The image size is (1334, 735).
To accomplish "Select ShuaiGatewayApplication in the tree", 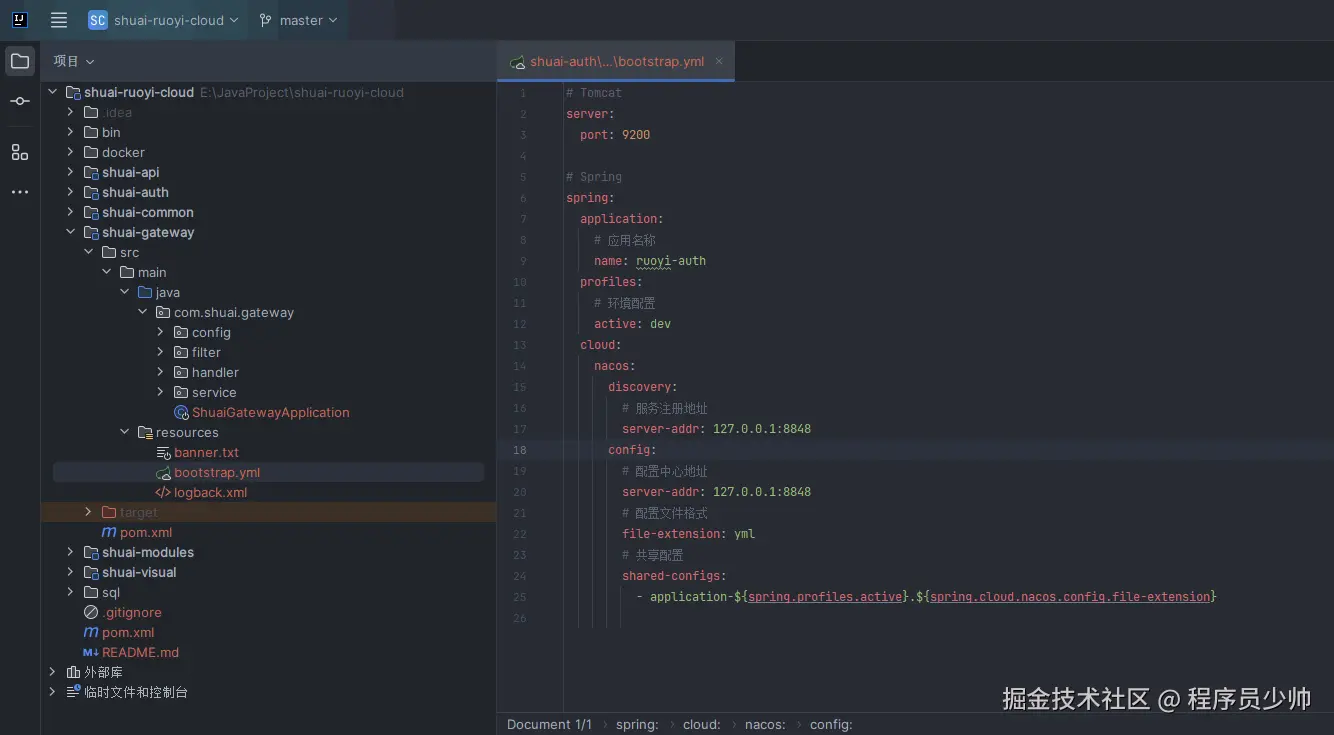I will click(271, 412).
